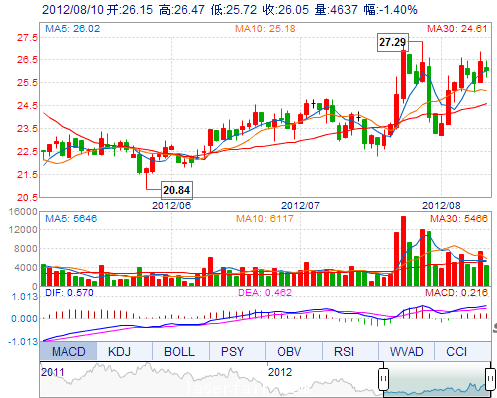Image resolution: width=497 pixels, height=398 pixels.
Task: Click the highlighted range in overview chart
Action: (437, 379)
